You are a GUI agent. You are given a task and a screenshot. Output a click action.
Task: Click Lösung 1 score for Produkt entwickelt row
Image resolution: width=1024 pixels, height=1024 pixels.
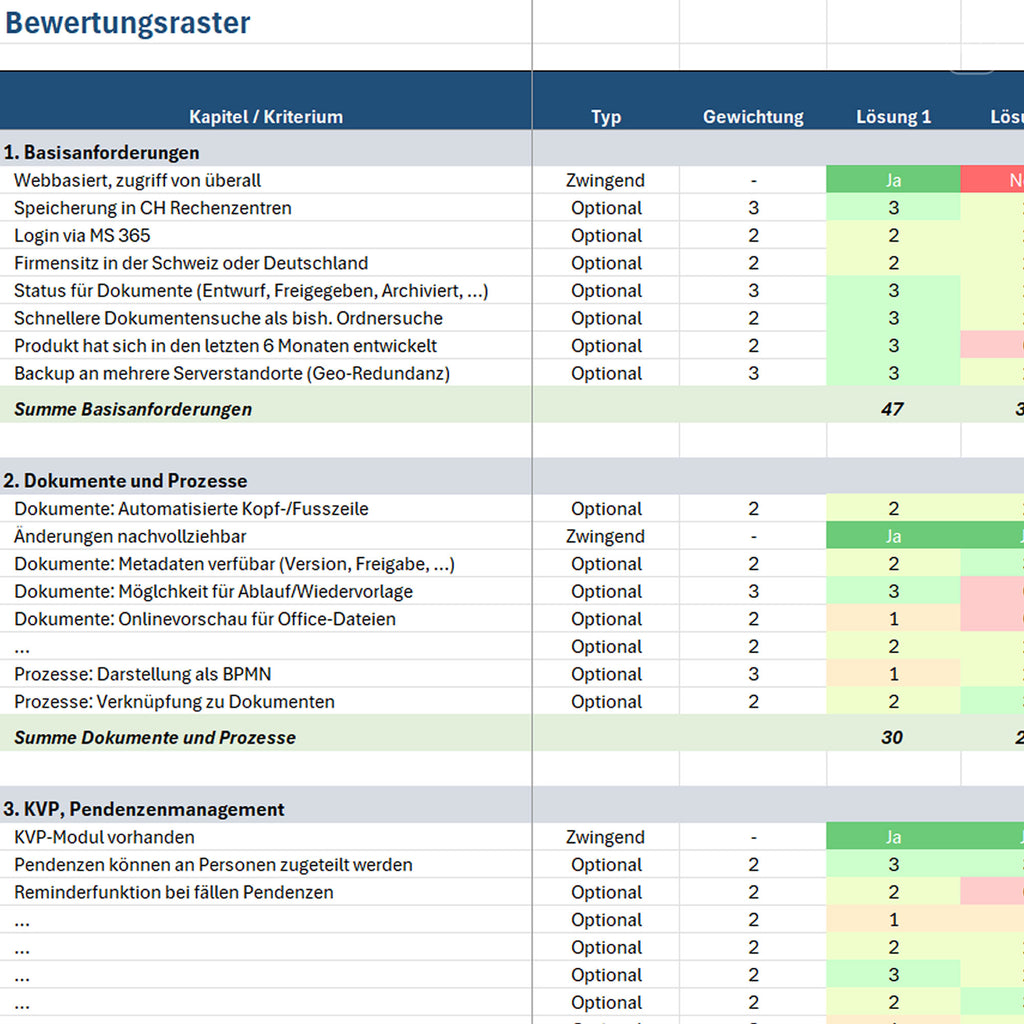tap(893, 345)
